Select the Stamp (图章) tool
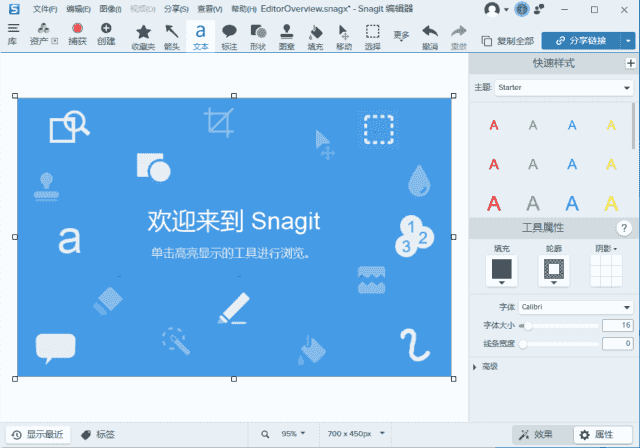Viewport: 640px width, 448px height. tap(287, 36)
